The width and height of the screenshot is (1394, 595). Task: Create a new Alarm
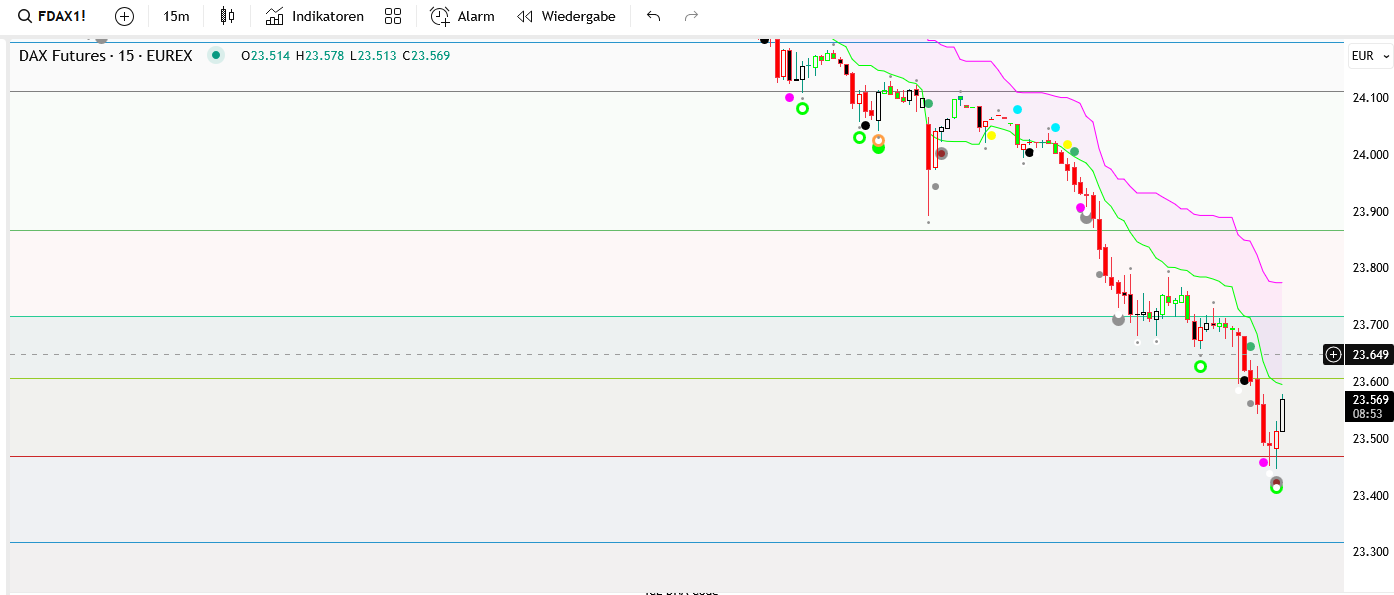[x=462, y=16]
